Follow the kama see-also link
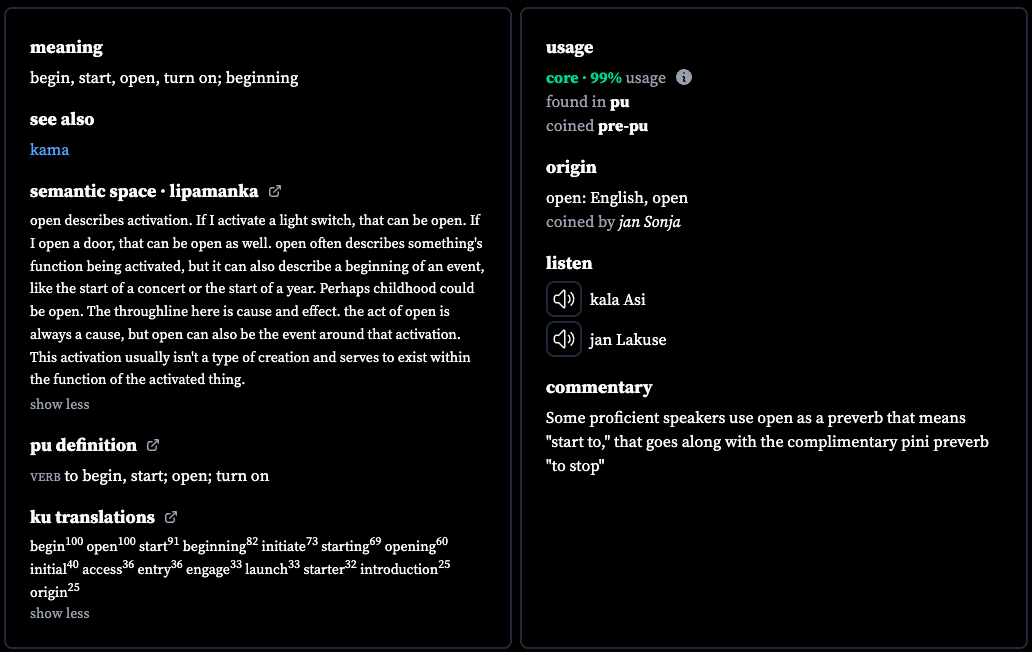Viewport: 1032px width, 652px height. [49, 149]
